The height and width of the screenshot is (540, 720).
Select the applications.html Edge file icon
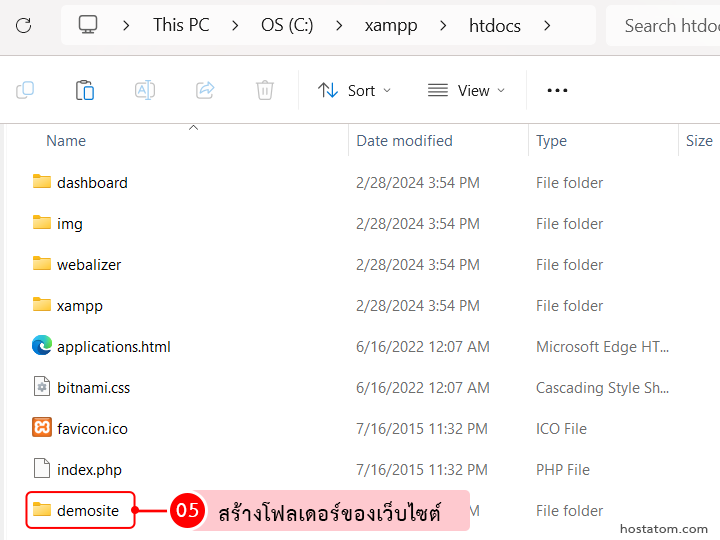tap(41, 346)
